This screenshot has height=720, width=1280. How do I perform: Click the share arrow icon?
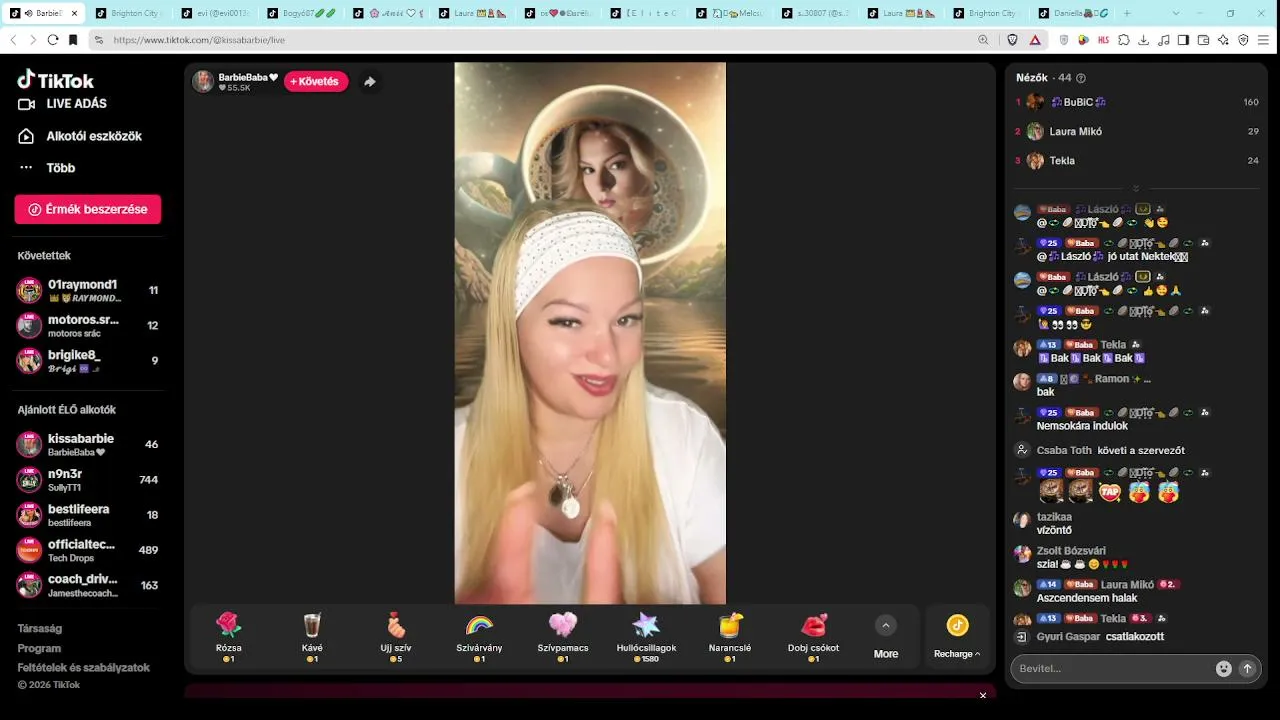[369, 82]
